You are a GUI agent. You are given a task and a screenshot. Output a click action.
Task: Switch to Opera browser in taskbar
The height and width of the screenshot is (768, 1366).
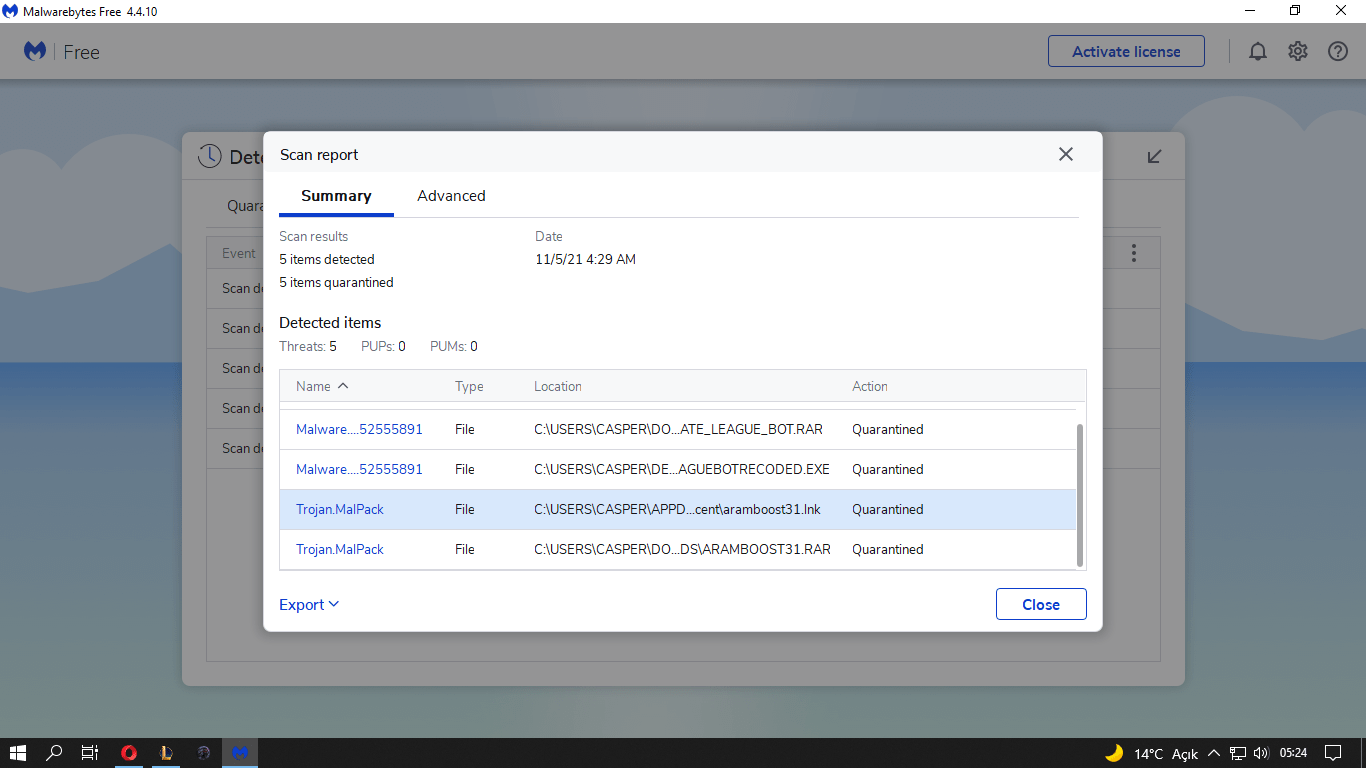[129, 753]
